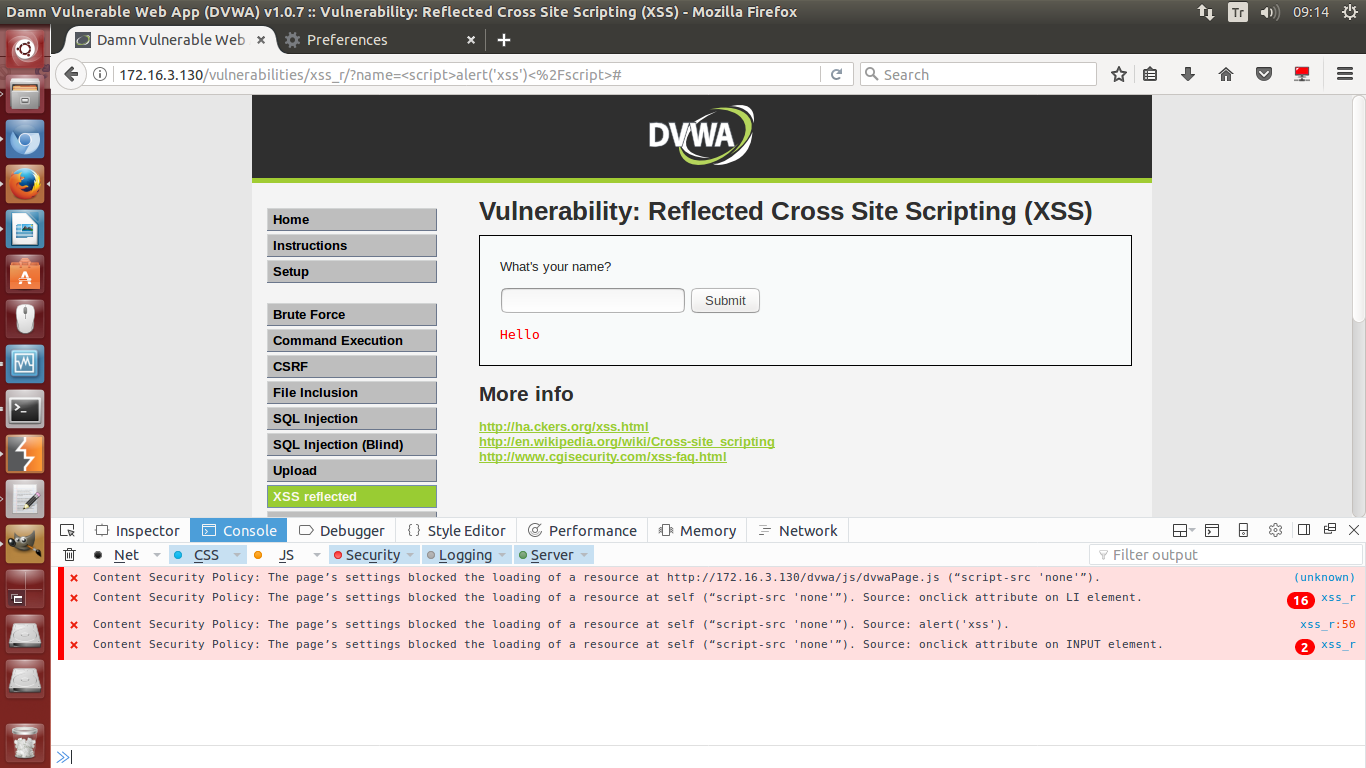Switch to the Performance devtools tab

click(x=582, y=530)
